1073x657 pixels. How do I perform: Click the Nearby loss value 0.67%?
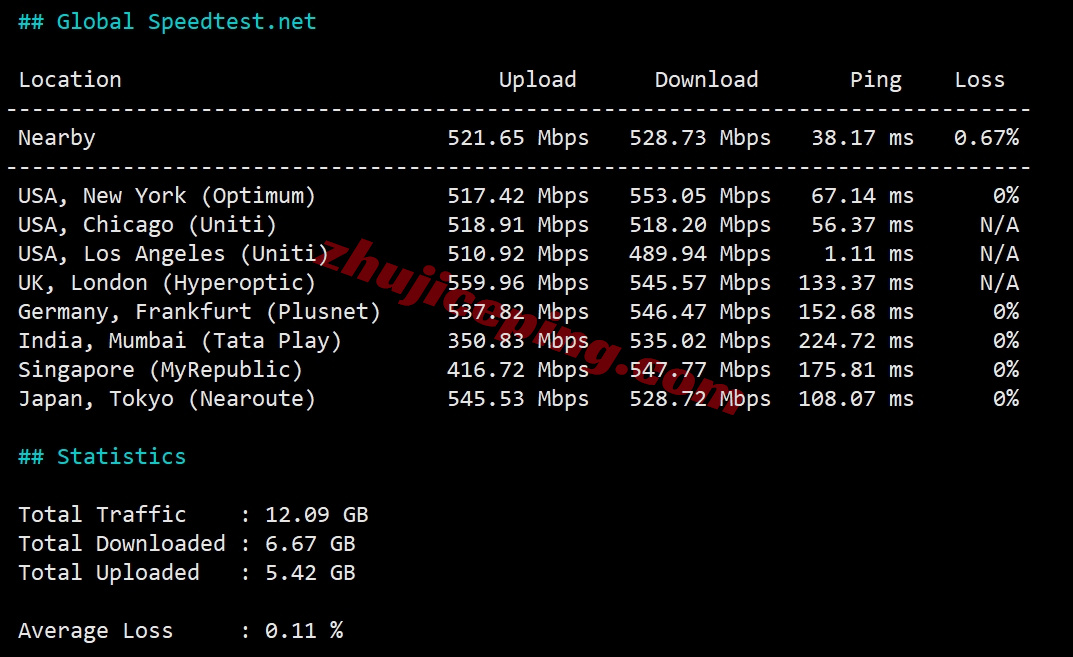(x=986, y=138)
